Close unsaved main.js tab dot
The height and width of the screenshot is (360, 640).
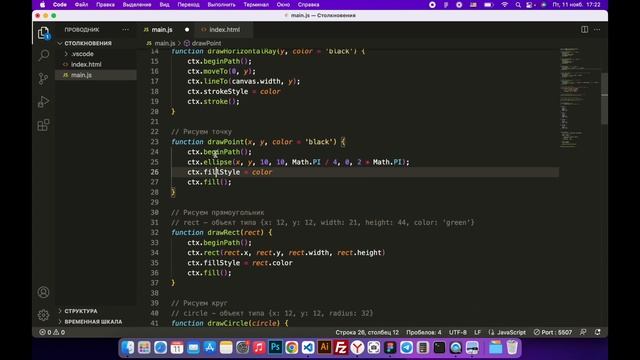(x=187, y=30)
